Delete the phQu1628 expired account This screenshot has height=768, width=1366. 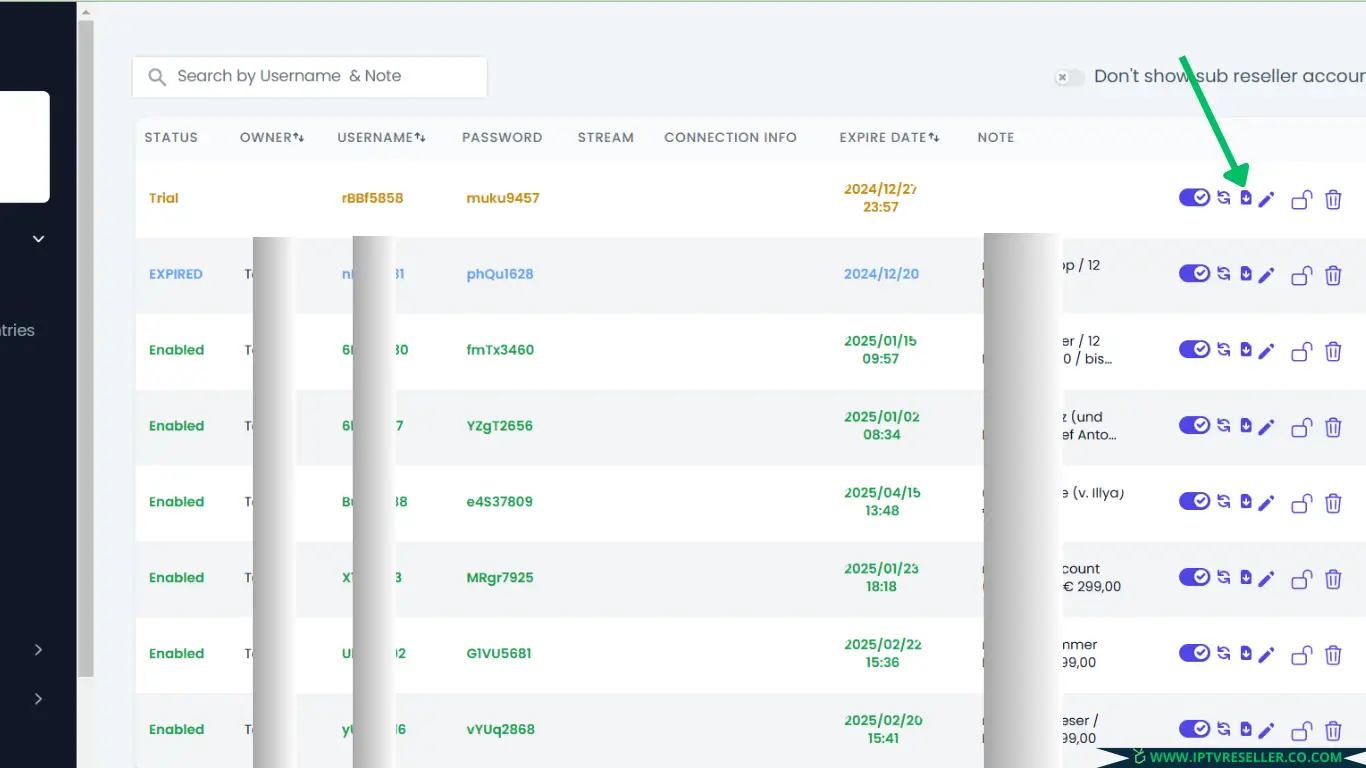(x=1333, y=275)
